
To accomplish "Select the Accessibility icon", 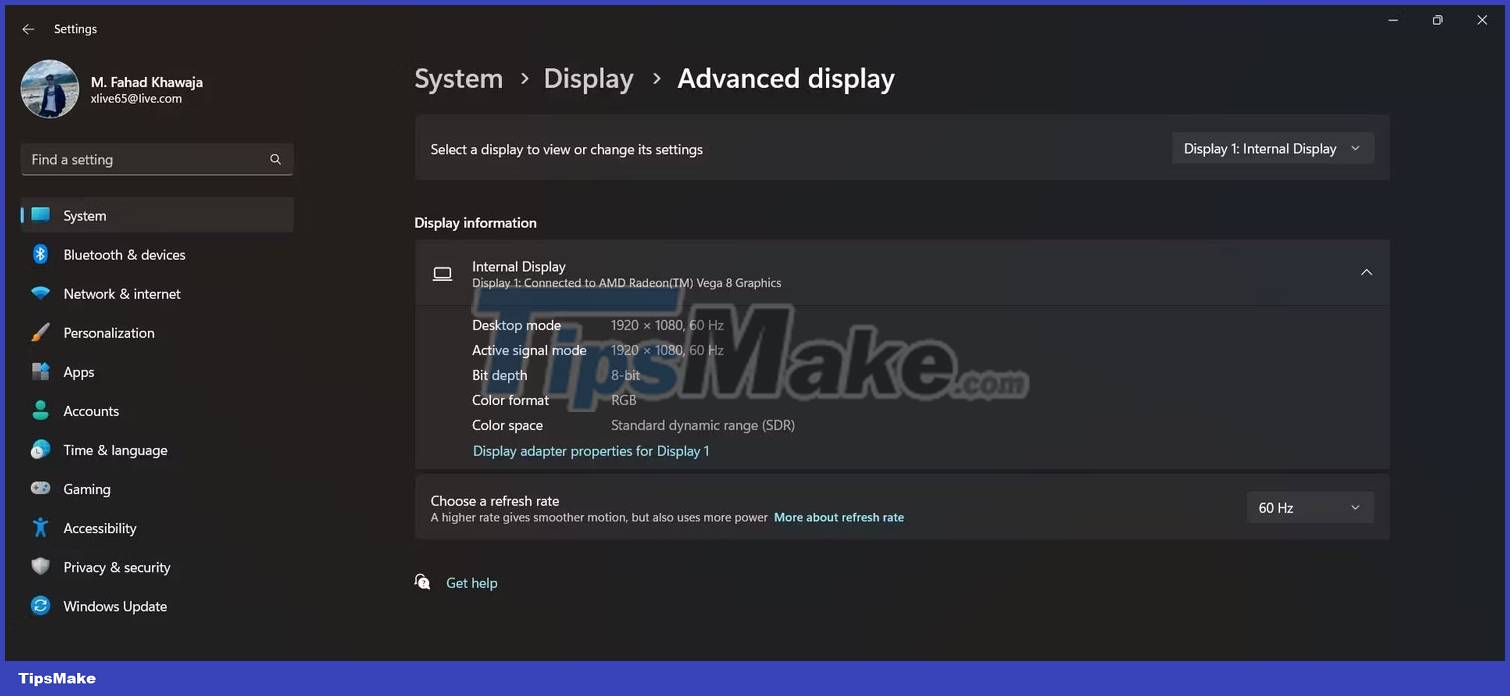I will (39, 527).
